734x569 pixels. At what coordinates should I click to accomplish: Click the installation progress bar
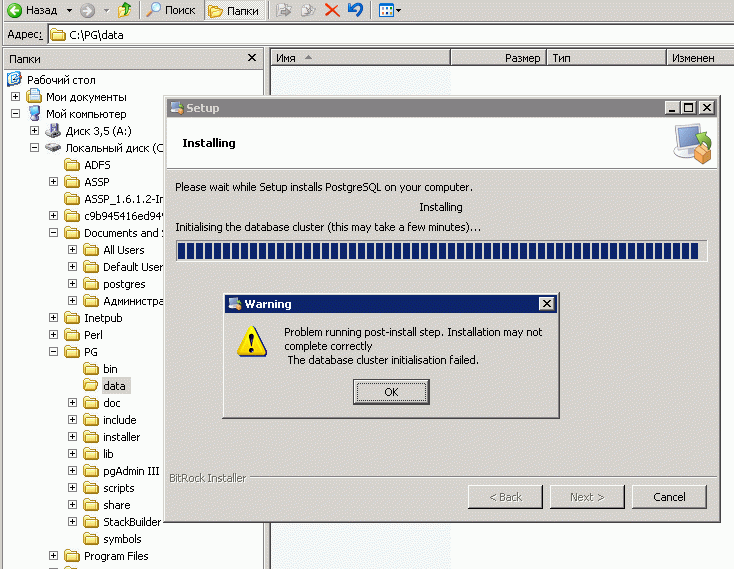click(x=441, y=251)
